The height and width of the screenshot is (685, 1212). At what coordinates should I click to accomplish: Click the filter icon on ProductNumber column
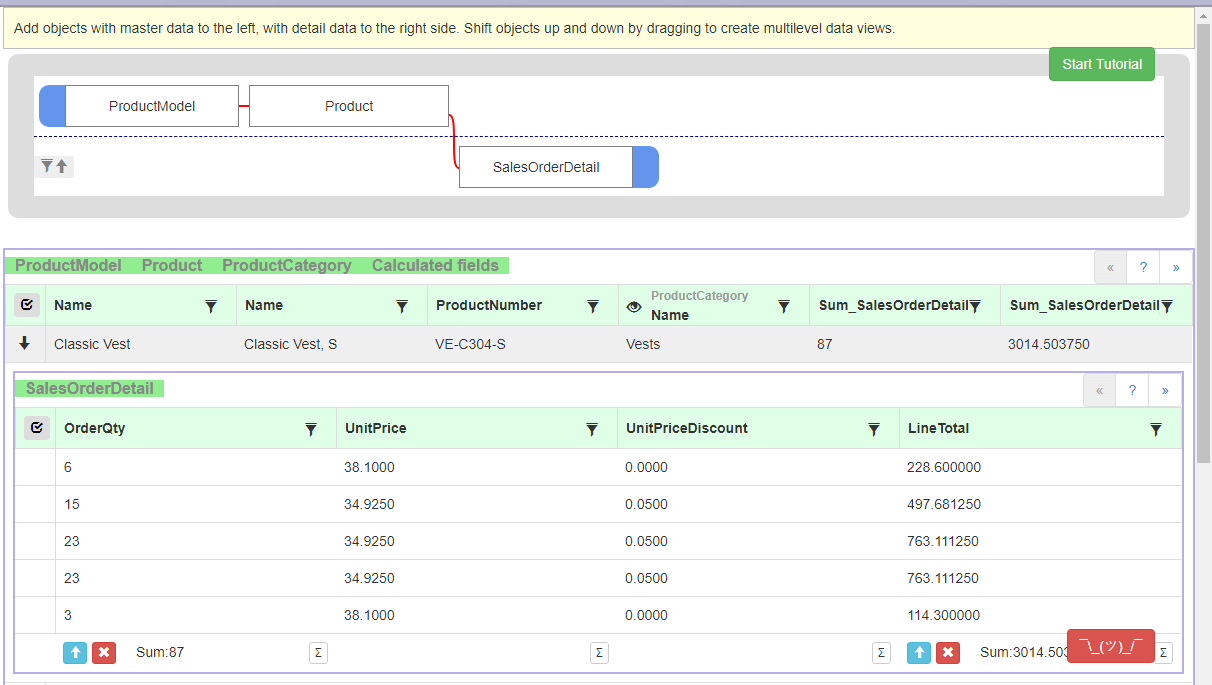[x=593, y=306]
